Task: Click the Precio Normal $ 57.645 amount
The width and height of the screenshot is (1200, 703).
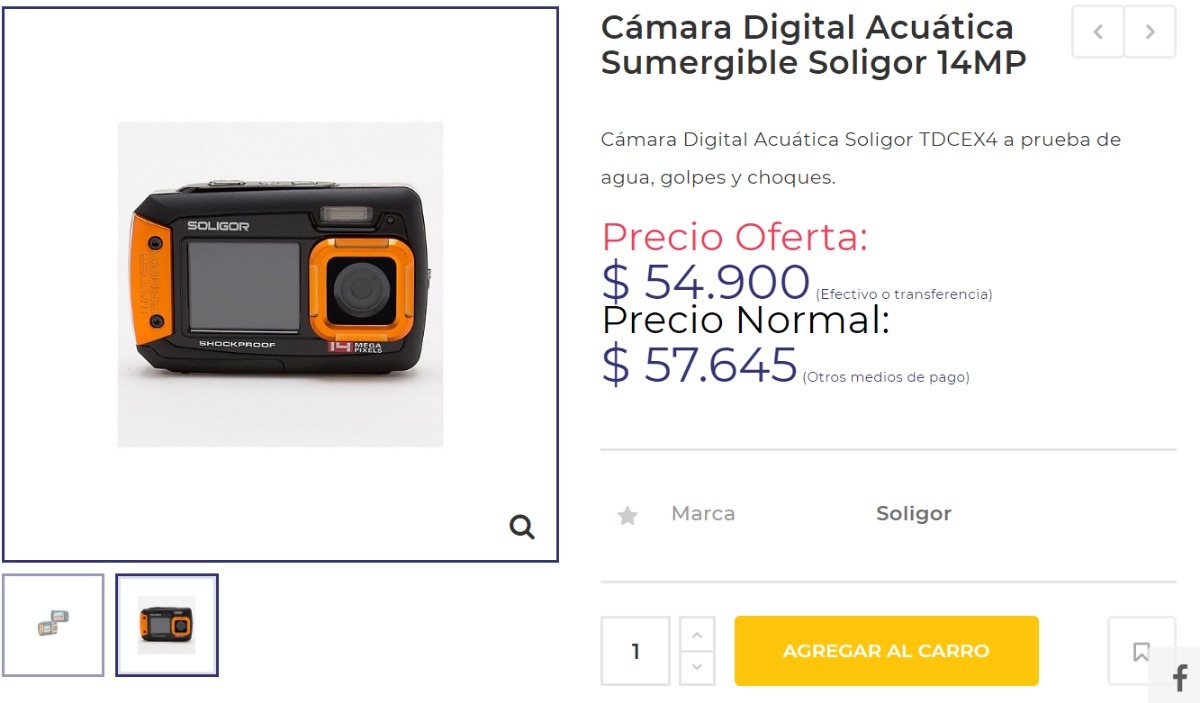Action: click(x=700, y=364)
